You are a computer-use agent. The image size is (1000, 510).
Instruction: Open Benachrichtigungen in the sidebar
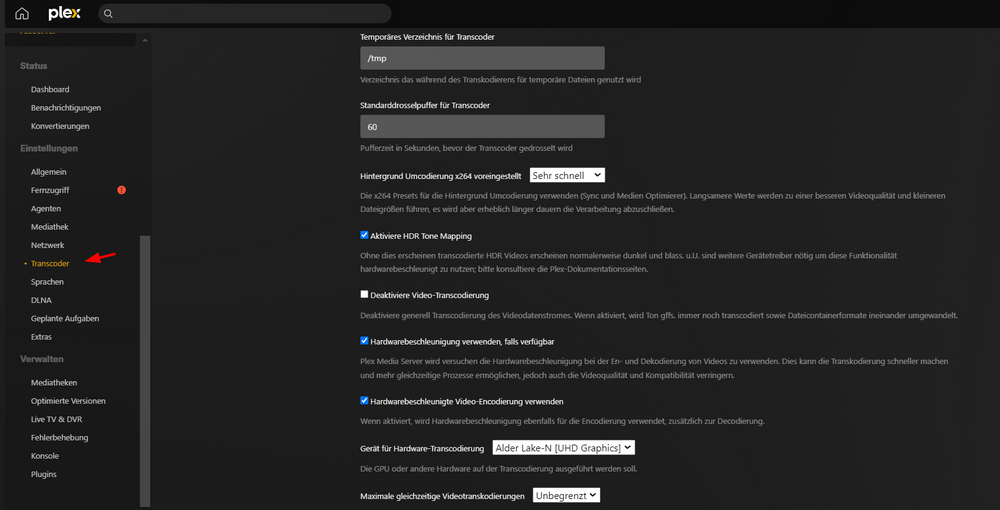(66, 108)
